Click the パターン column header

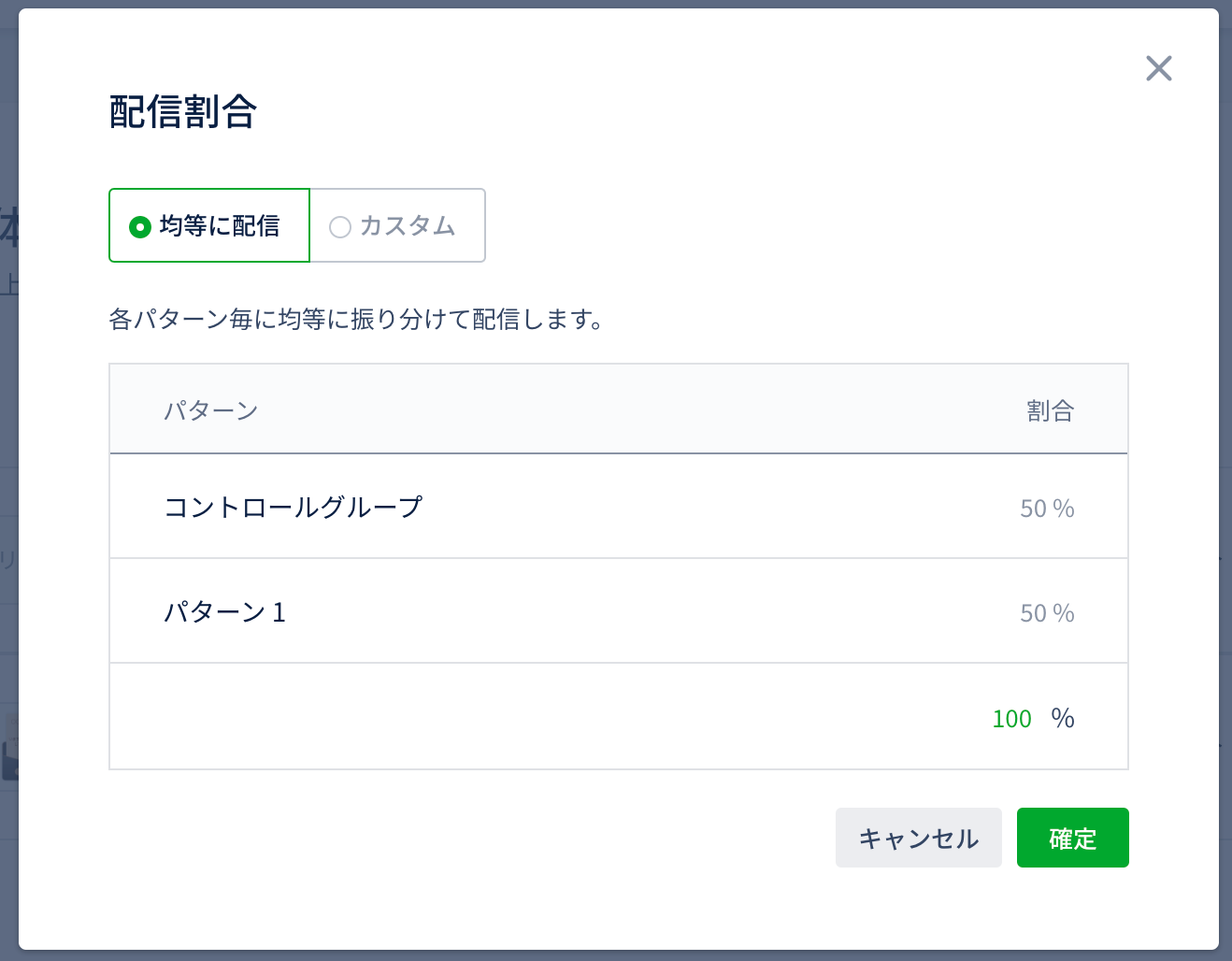[x=211, y=410]
